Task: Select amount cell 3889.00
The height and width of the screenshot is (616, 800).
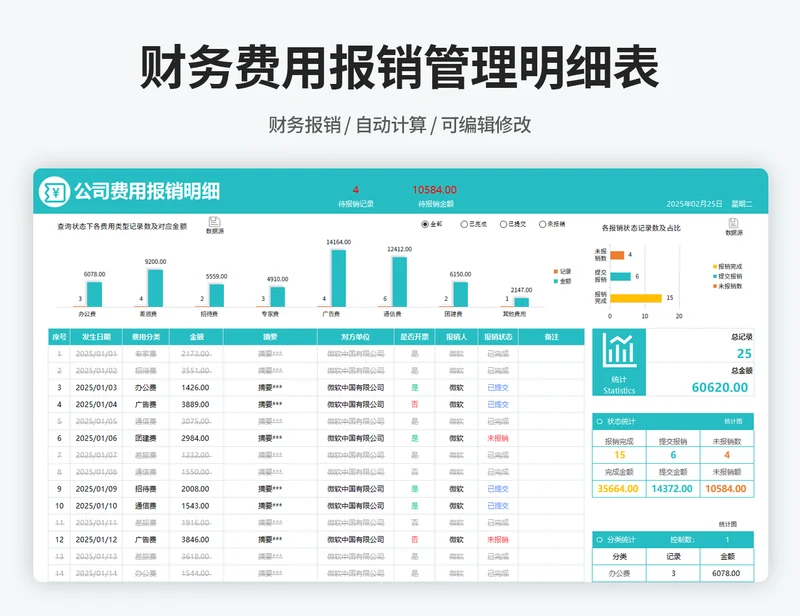Action: click(x=195, y=405)
